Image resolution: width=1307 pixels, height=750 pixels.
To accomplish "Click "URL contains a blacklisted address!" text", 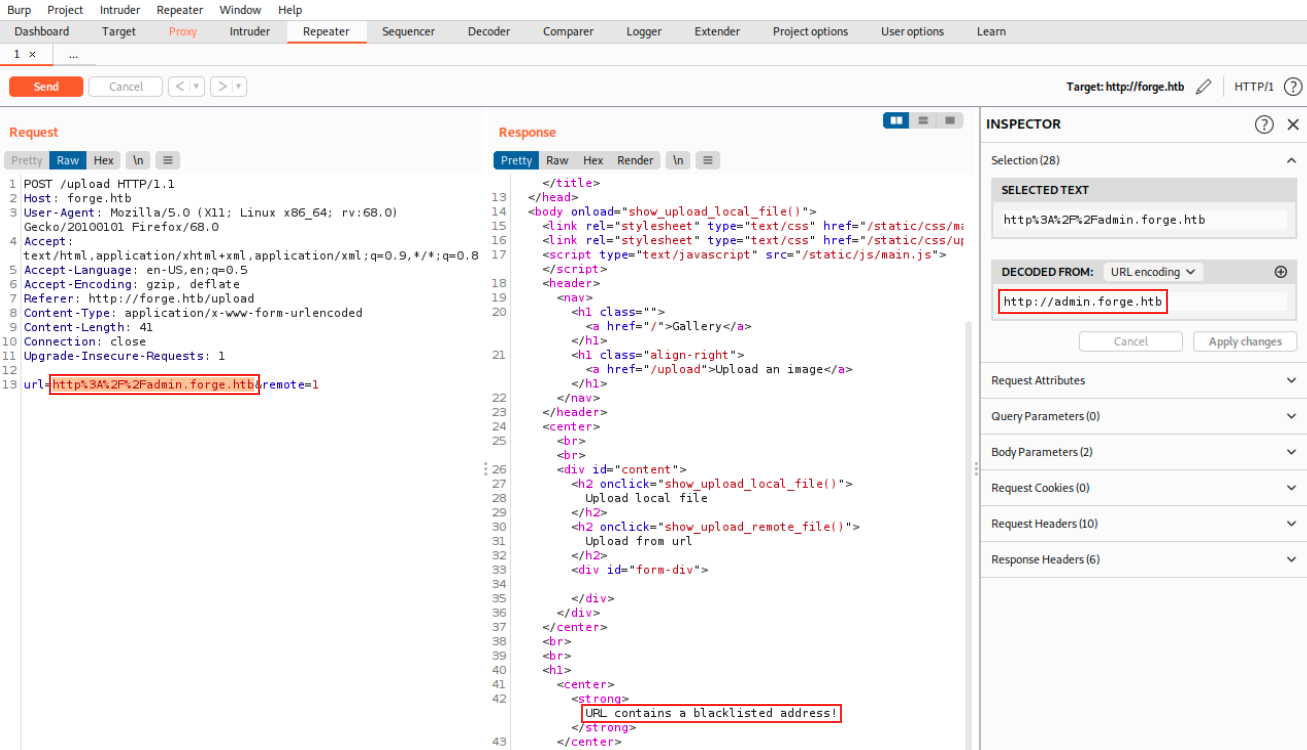I will click(711, 713).
